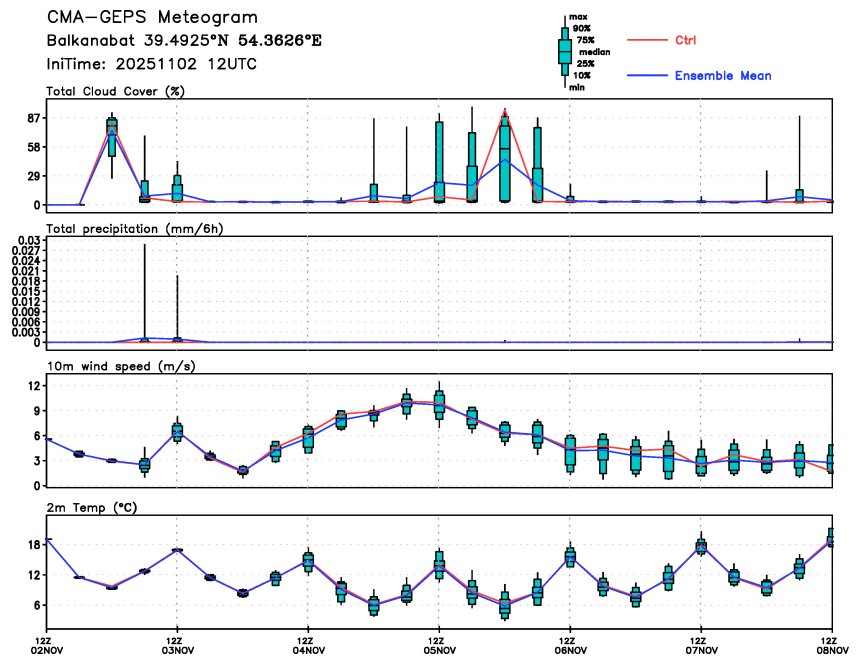Click the 12Z 05NOV time axis label
Image resolution: width=860 pixels, height=666 pixels.
(x=438, y=644)
